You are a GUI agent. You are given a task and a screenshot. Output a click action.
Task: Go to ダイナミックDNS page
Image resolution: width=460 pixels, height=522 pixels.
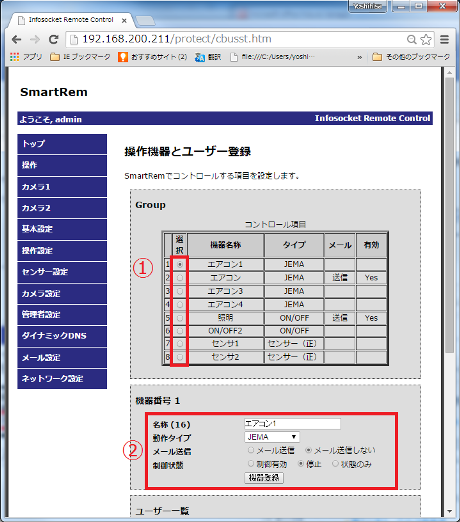point(62,336)
